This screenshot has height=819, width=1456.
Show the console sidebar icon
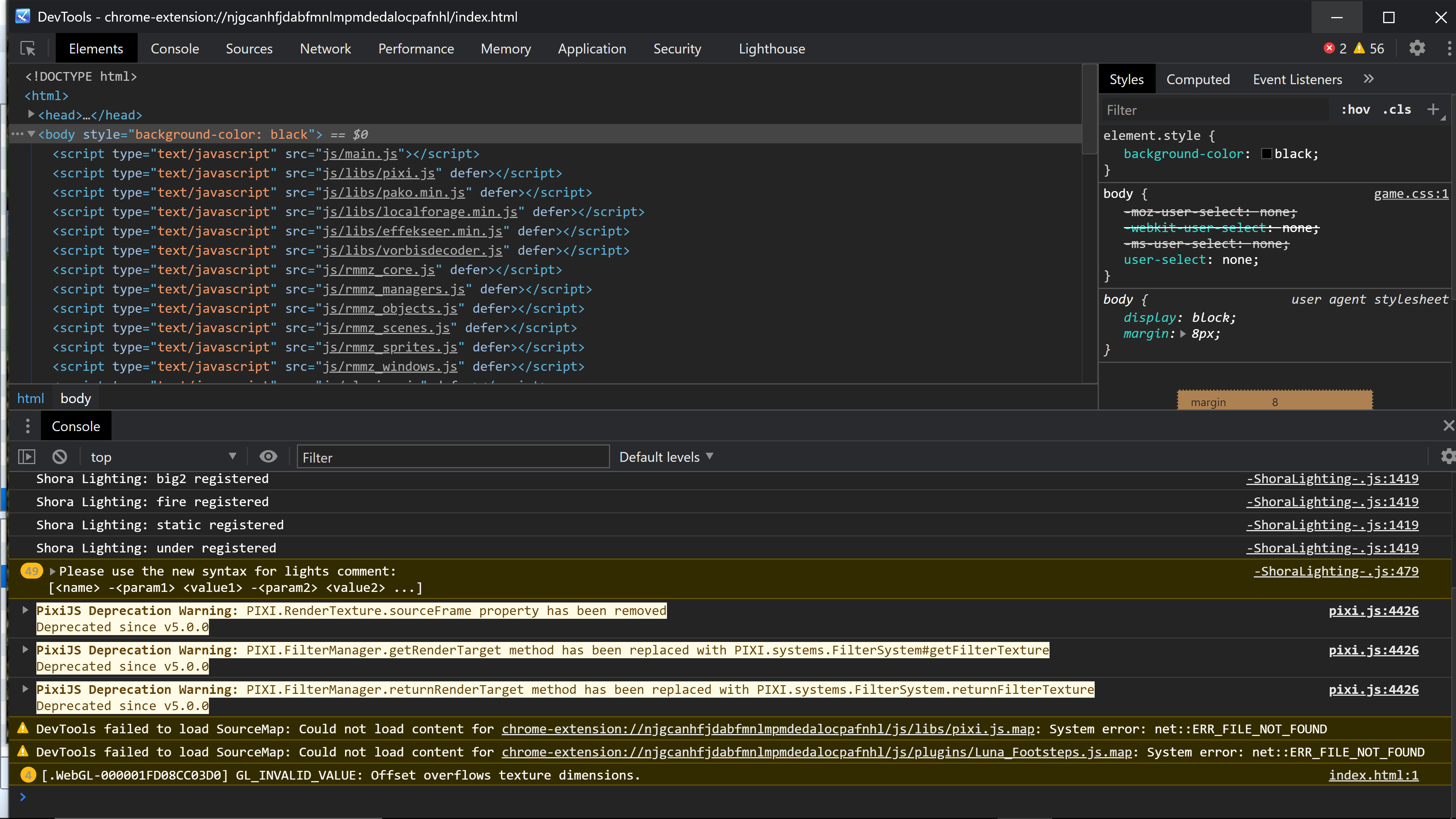pyautogui.click(x=27, y=457)
